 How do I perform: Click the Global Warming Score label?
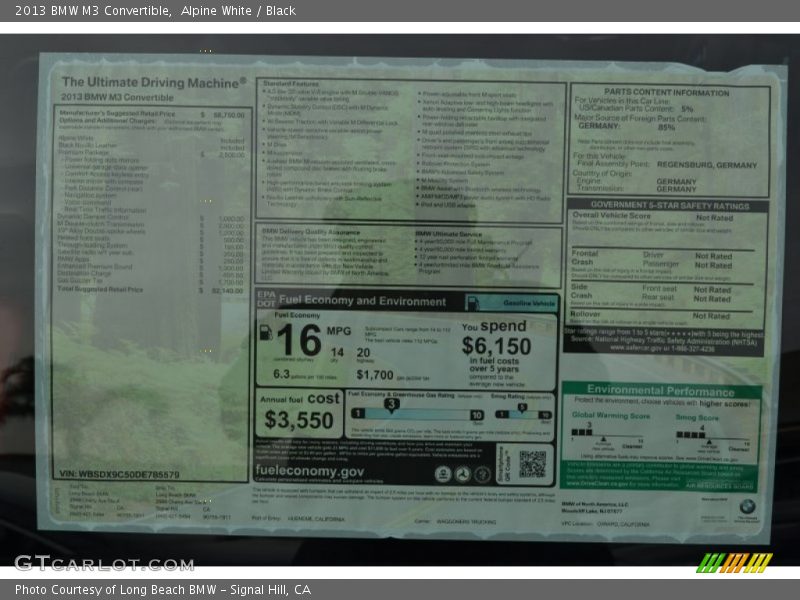tap(611, 415)
